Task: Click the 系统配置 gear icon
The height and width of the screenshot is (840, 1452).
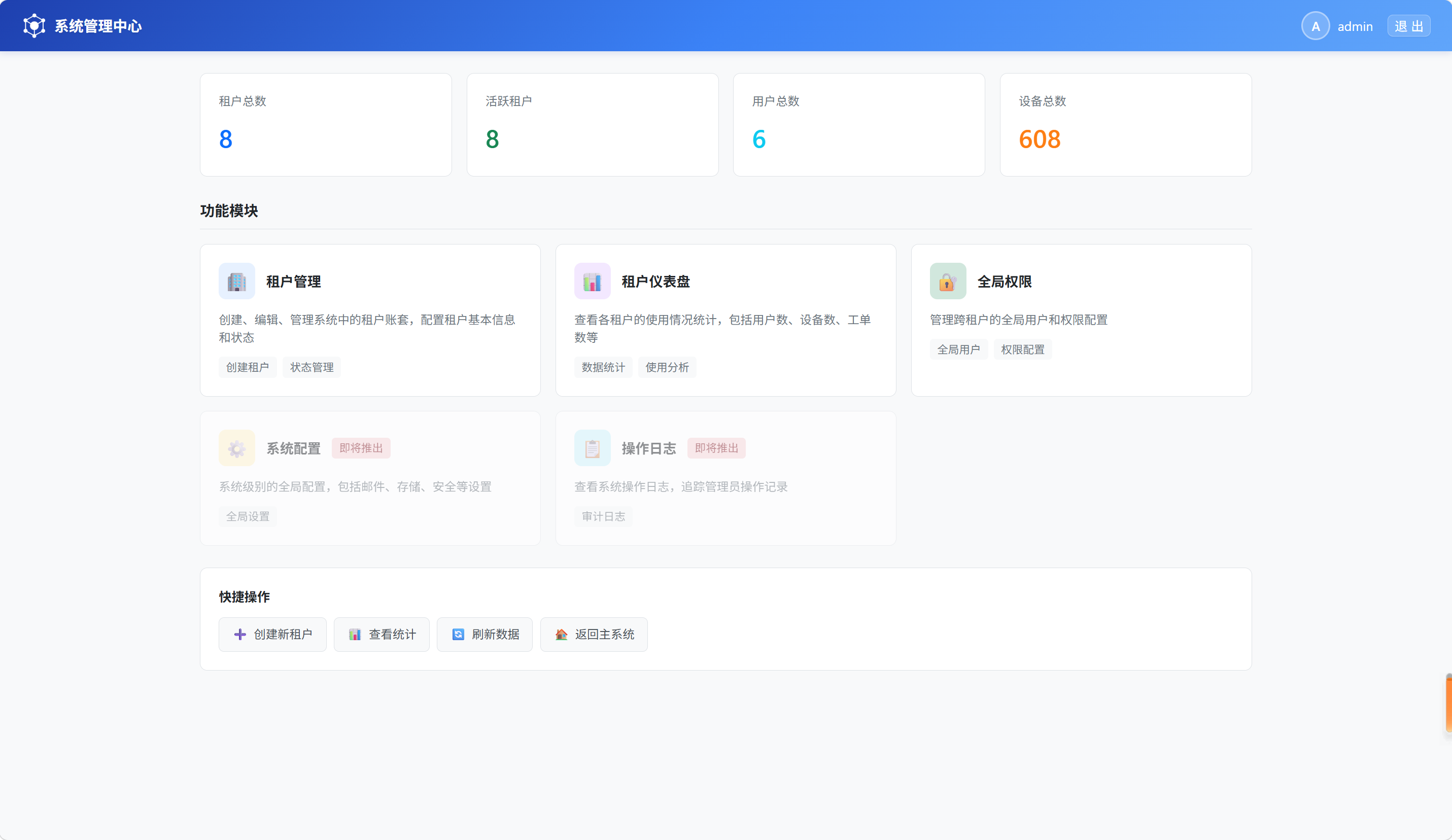Action: [237, 448]
